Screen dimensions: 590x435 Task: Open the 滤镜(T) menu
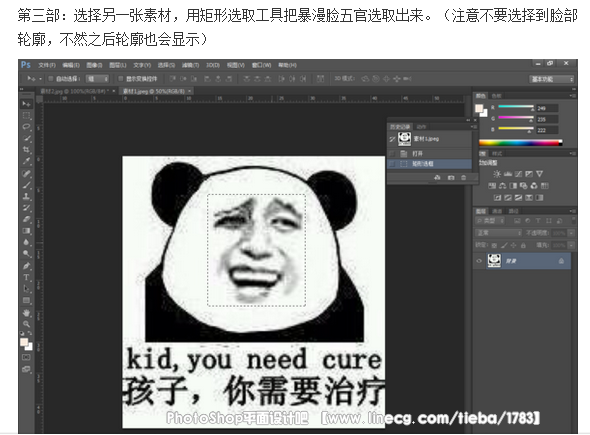click(x=190, y=65)
